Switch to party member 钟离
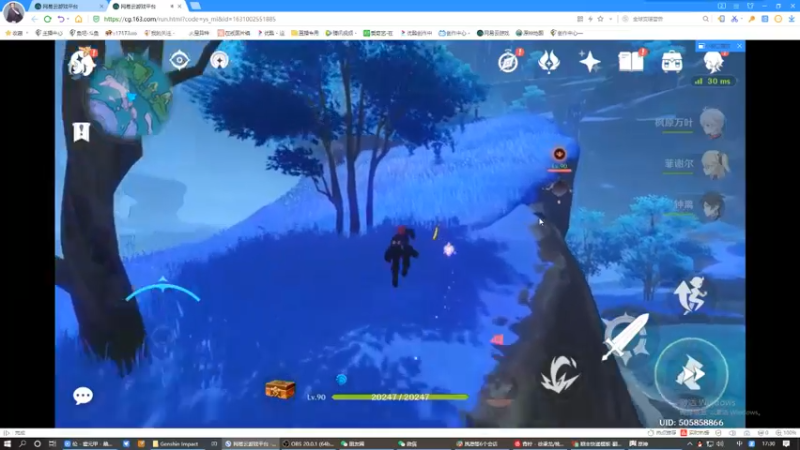Image resolution: width=800 pixels, height=450 pixels. pyautogui.click(x=699, y=206)
